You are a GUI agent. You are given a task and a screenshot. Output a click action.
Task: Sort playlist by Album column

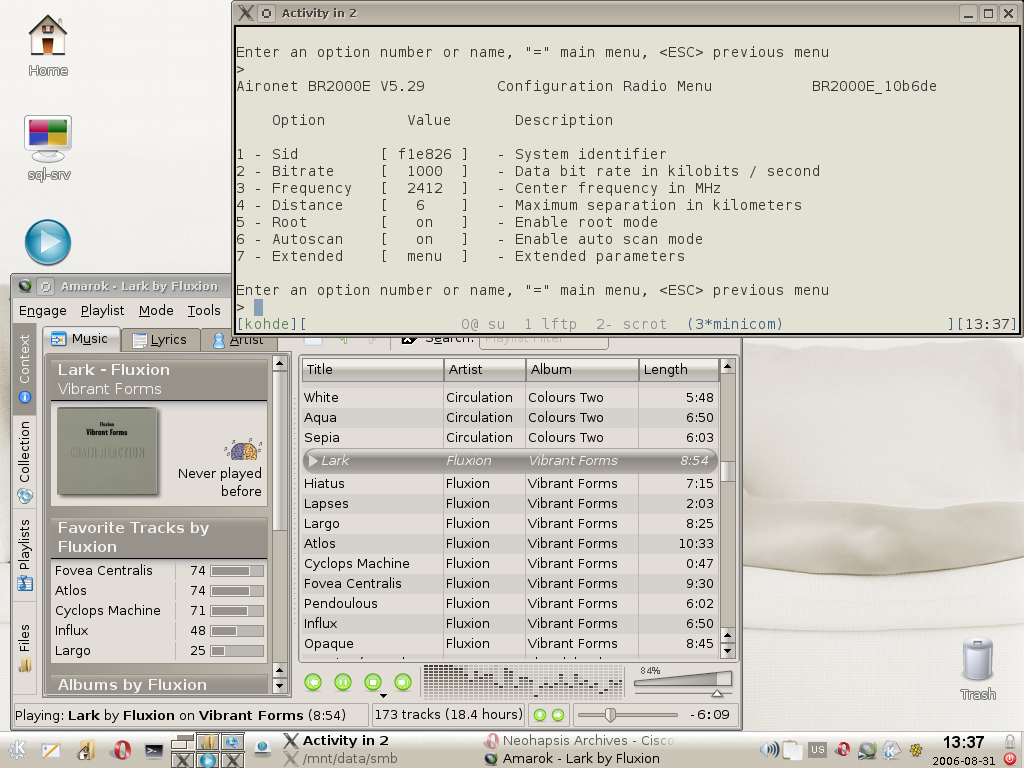[x=583, y=370]
